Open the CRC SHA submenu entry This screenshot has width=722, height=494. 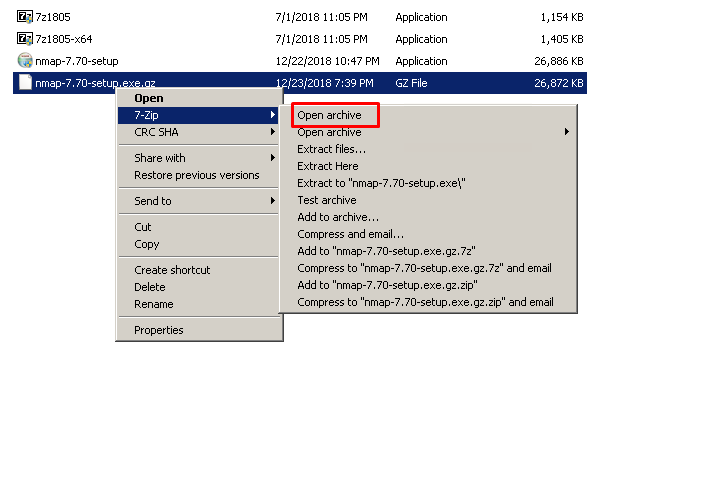[x=200, y=132]
